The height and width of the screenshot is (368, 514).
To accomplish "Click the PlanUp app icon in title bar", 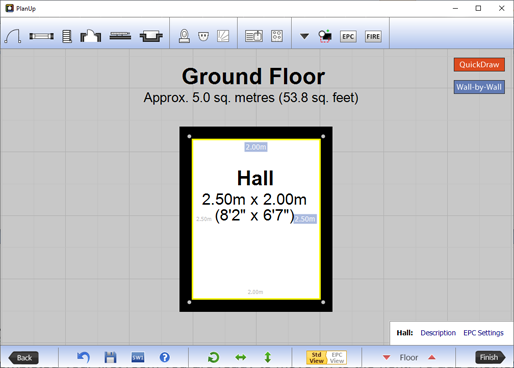I will [9, 8].
